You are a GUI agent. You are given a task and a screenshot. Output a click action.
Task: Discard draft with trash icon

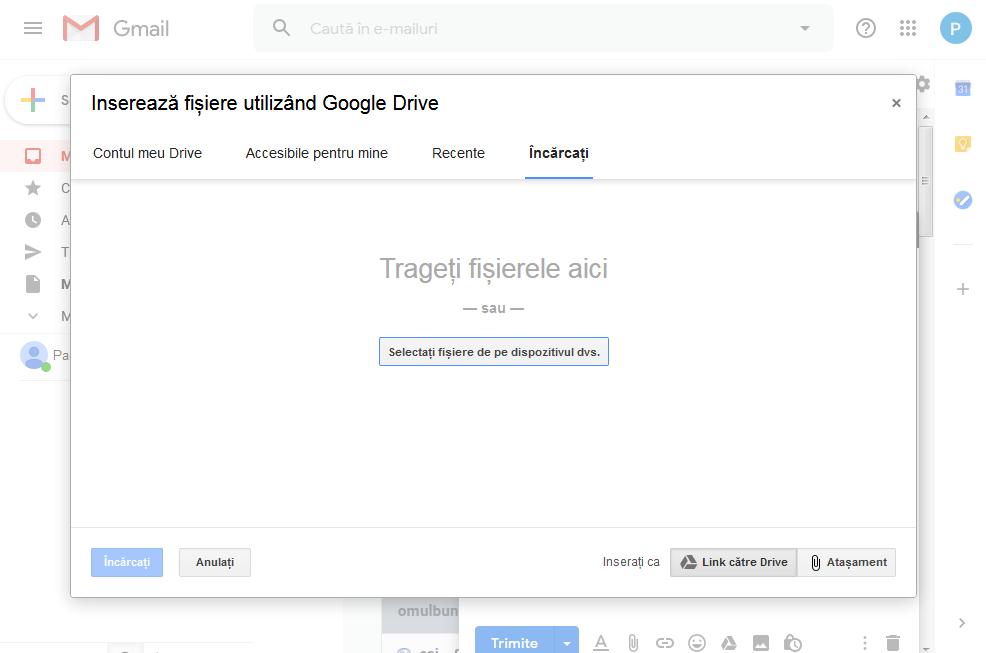pos(893,643)
